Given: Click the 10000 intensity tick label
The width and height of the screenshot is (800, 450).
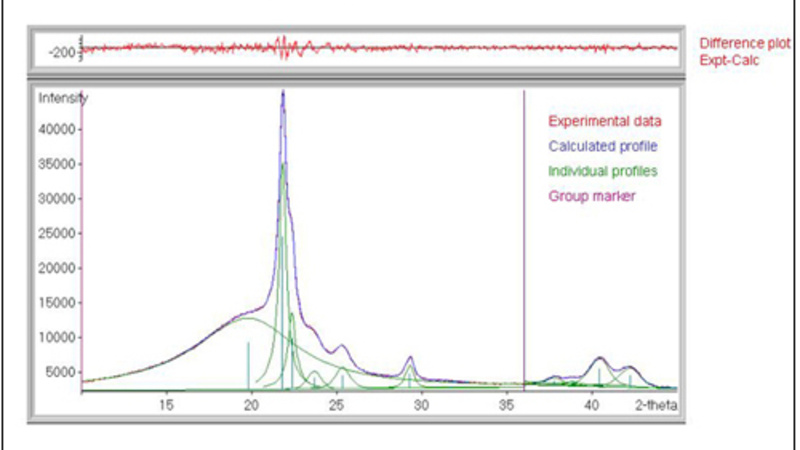Looking at the screenshot, I should click(x=57, y=338).
